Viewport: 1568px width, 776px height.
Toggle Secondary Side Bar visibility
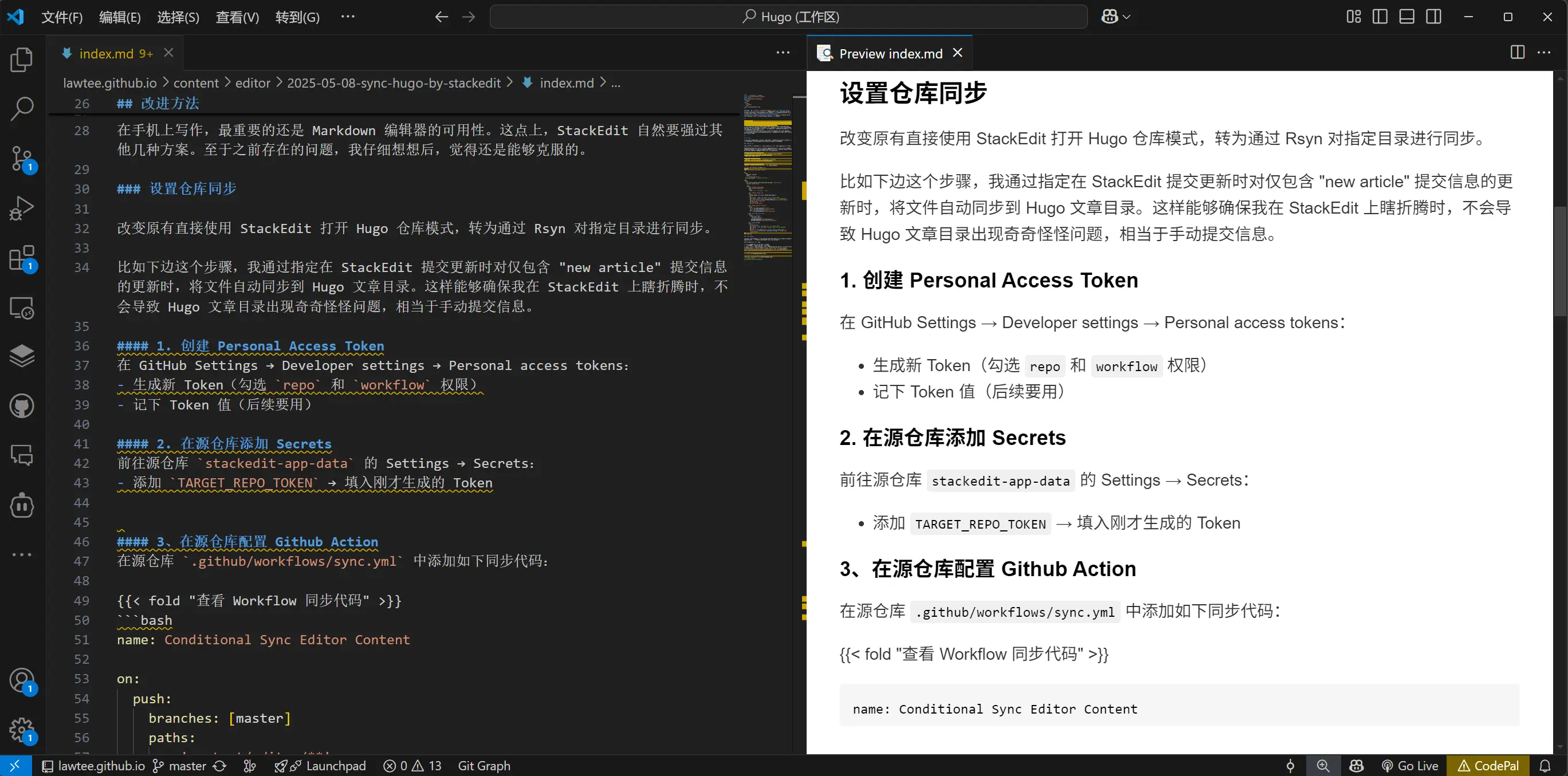[1433, 17]
